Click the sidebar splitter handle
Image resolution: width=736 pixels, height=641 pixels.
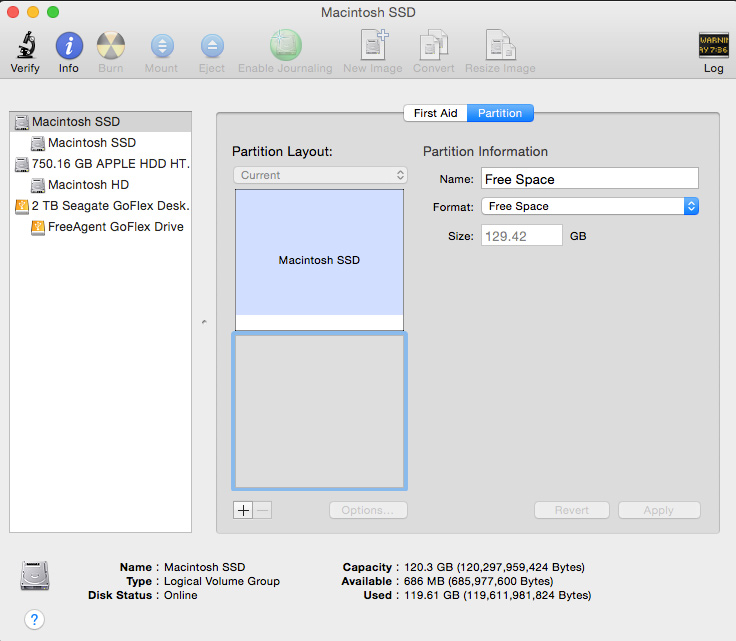(204, 322)
